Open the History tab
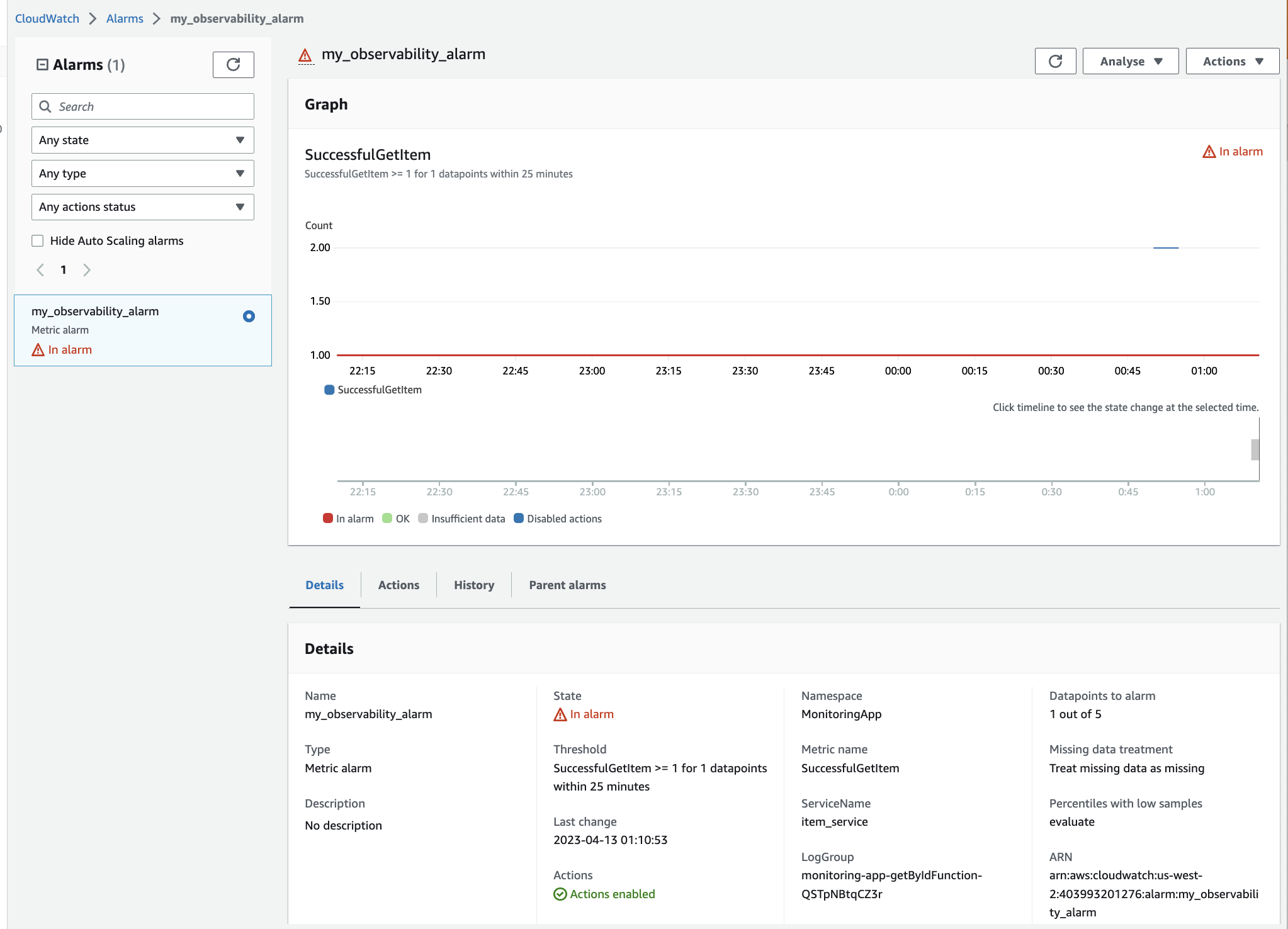The width and height of the screenshot is (1288, 929). tap(474, 585)
